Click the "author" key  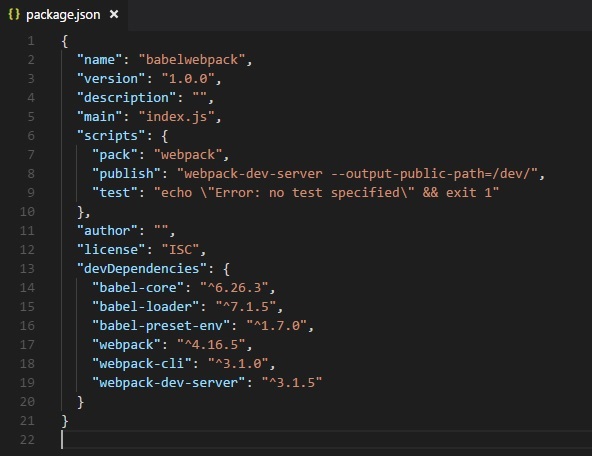point(107,230)
